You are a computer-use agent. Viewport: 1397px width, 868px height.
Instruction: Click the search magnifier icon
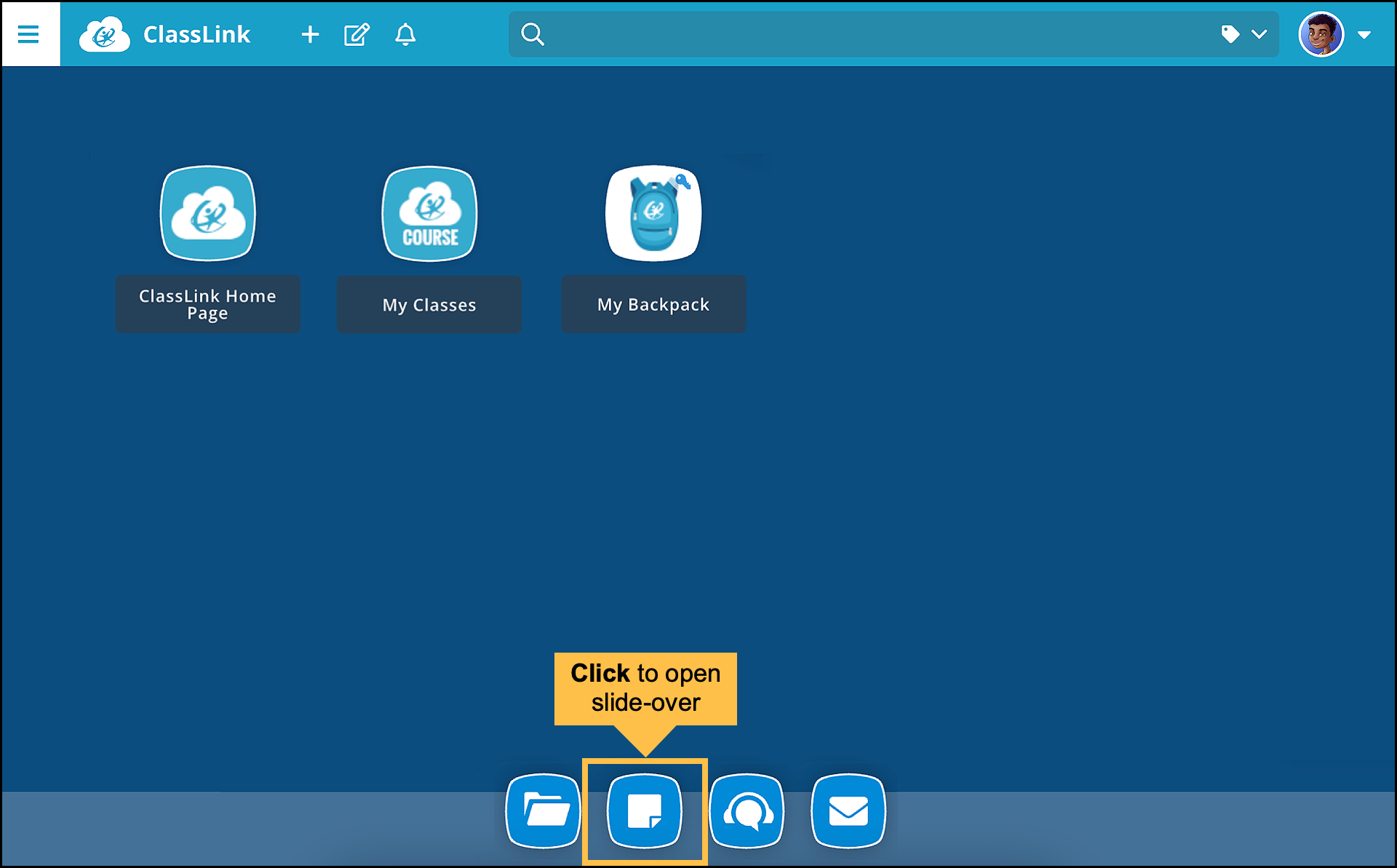[x=533, y=34]
